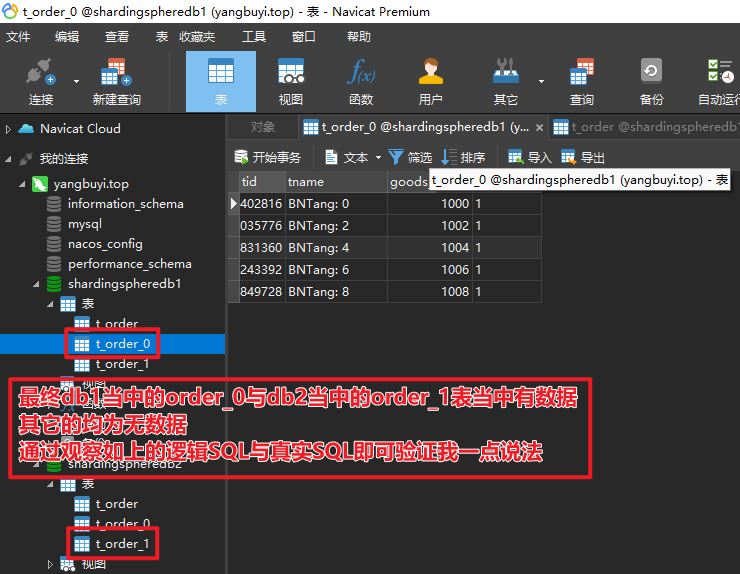This screenshot has width=740, height=574.
Task: Click the 连接 (Connection) toolbar icon
Action: coord(41,81)
